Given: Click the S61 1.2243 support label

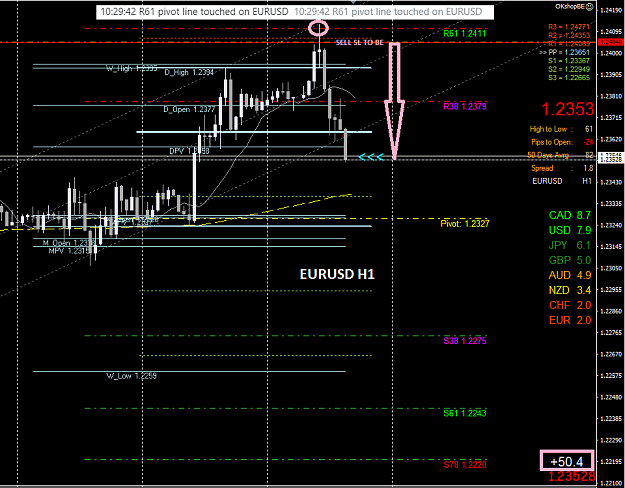Looking at the screenshot, I should pyautogui.click(x=465, y=413).
